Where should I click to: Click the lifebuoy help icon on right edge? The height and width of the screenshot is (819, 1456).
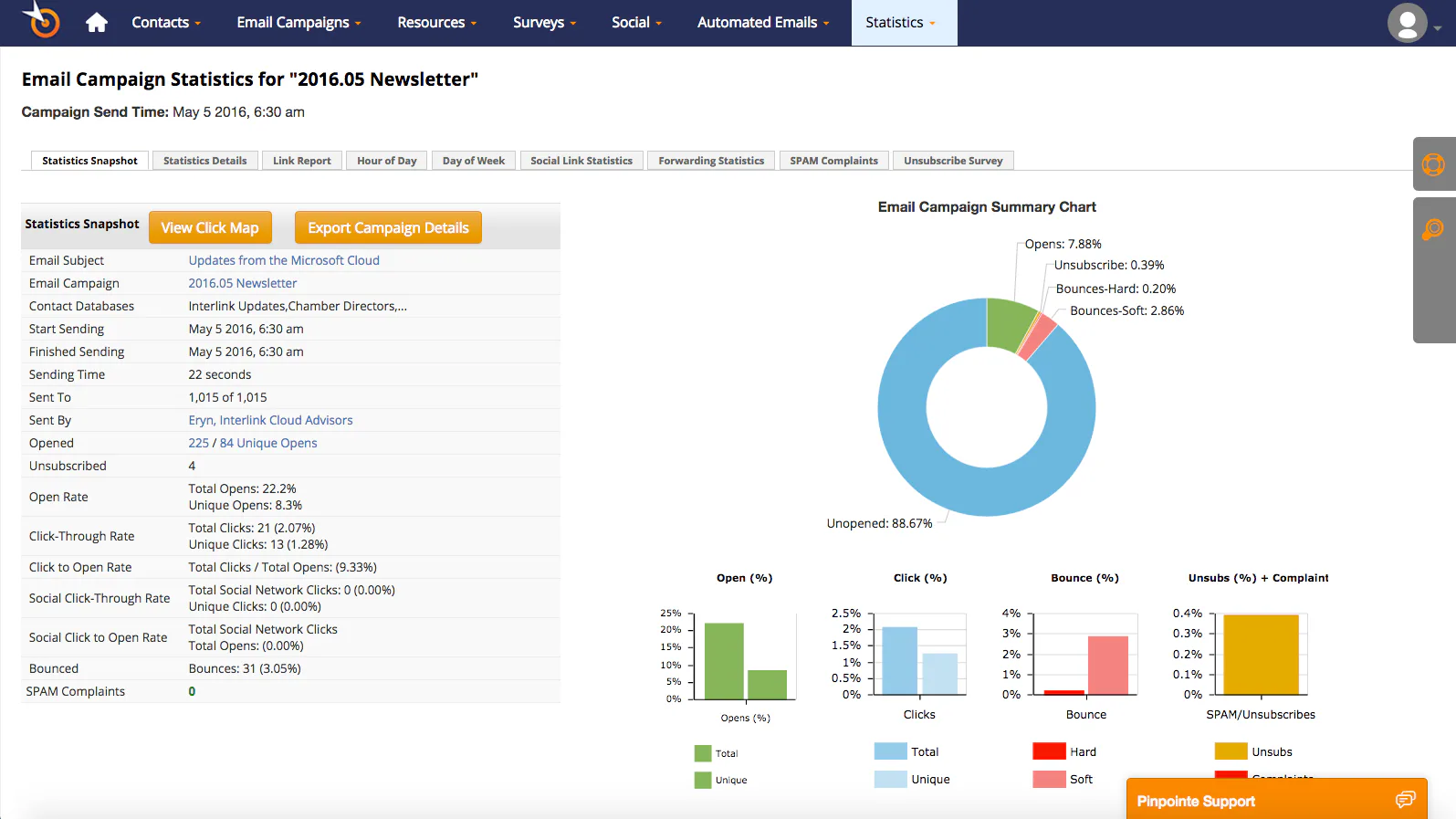(1433, 164)
